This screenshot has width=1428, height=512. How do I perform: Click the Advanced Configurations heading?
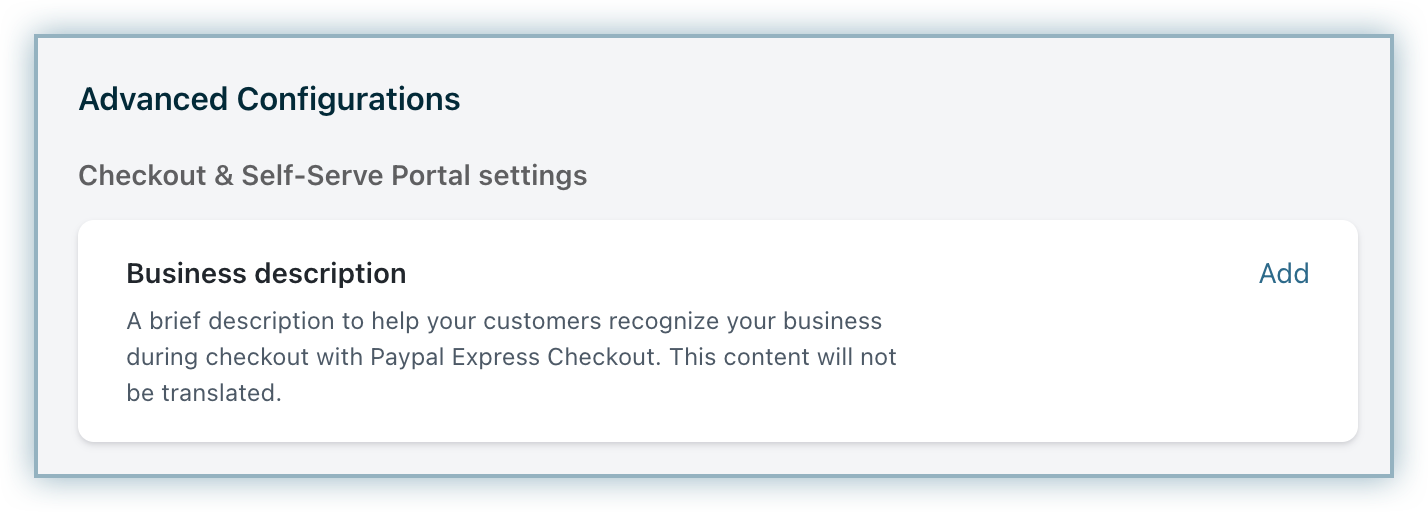pyautogui.click(x=269, y=100)
